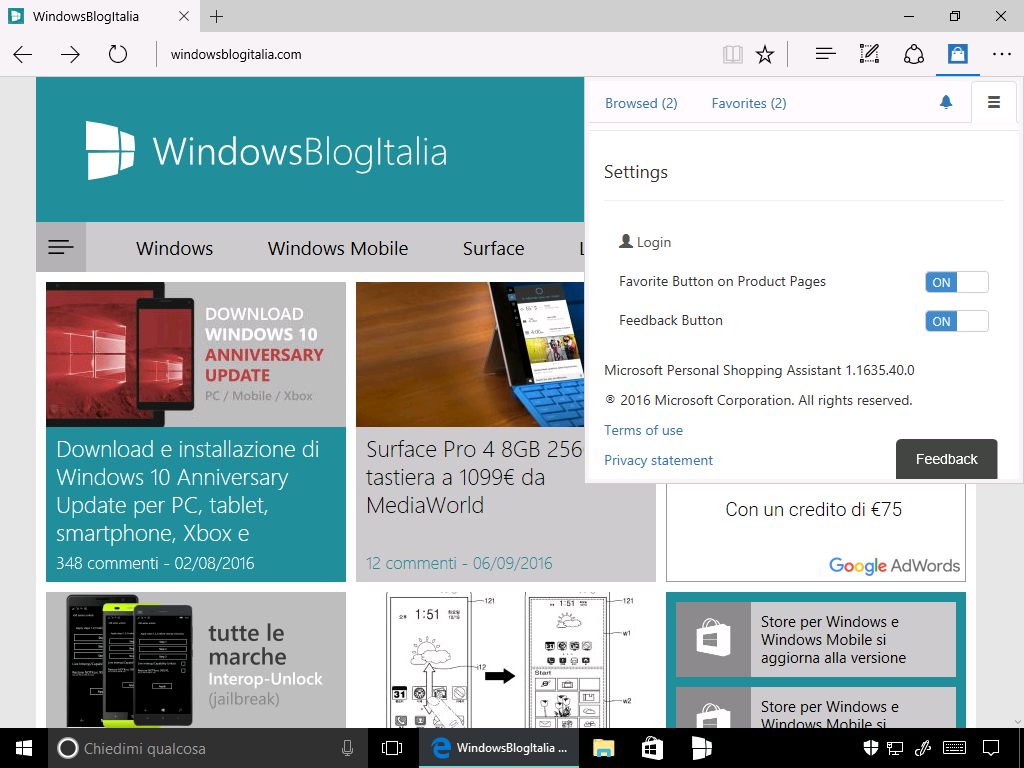The height and width of the screenshot is (768, 1024).
Task: Open the WindowsBlogItalia site navigation hamburger
Action: coord(61,247)
